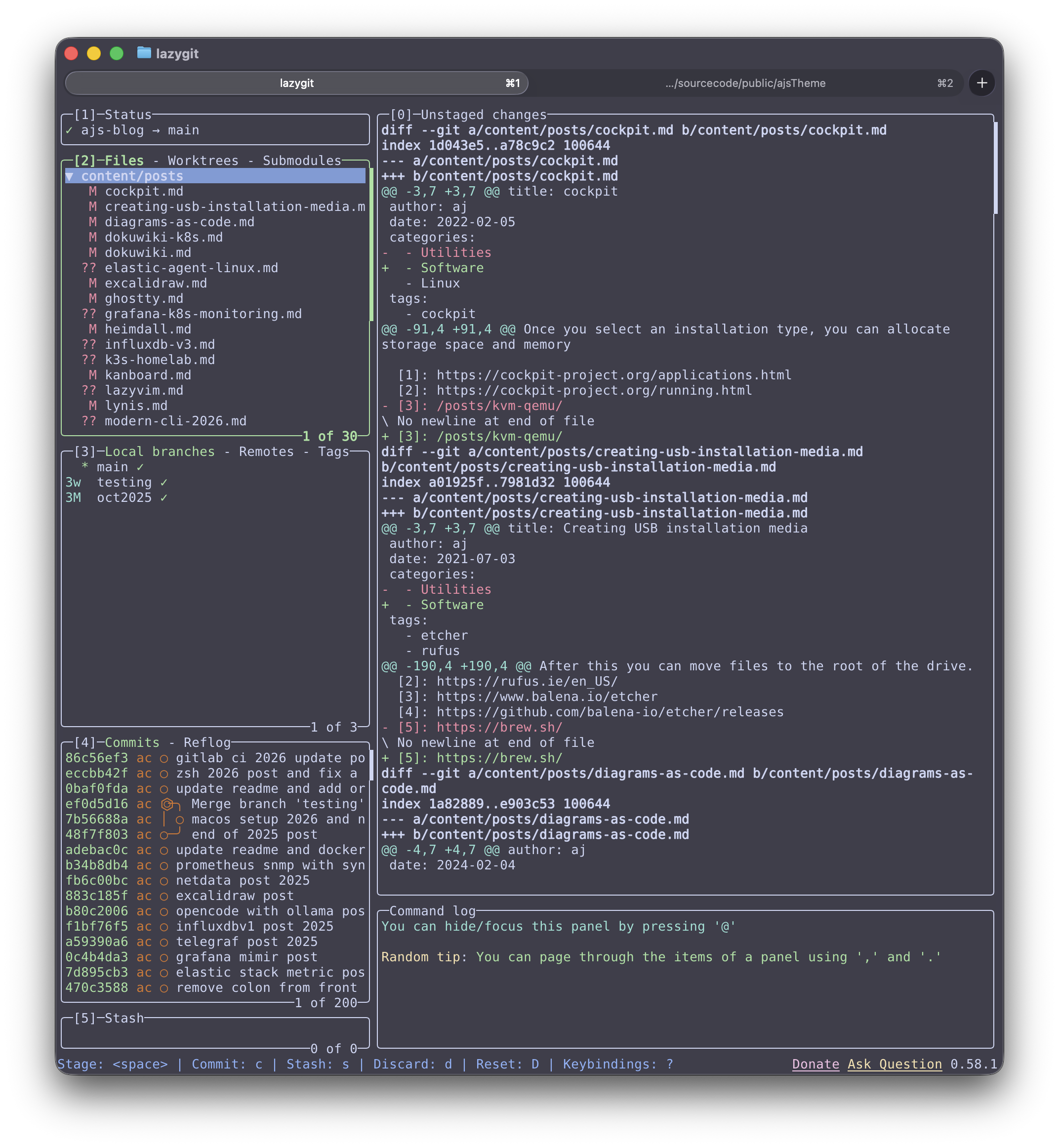Switch to the Worktrees tab
The height and width of the screenshot is (1148, 1059).
point(203,161)
